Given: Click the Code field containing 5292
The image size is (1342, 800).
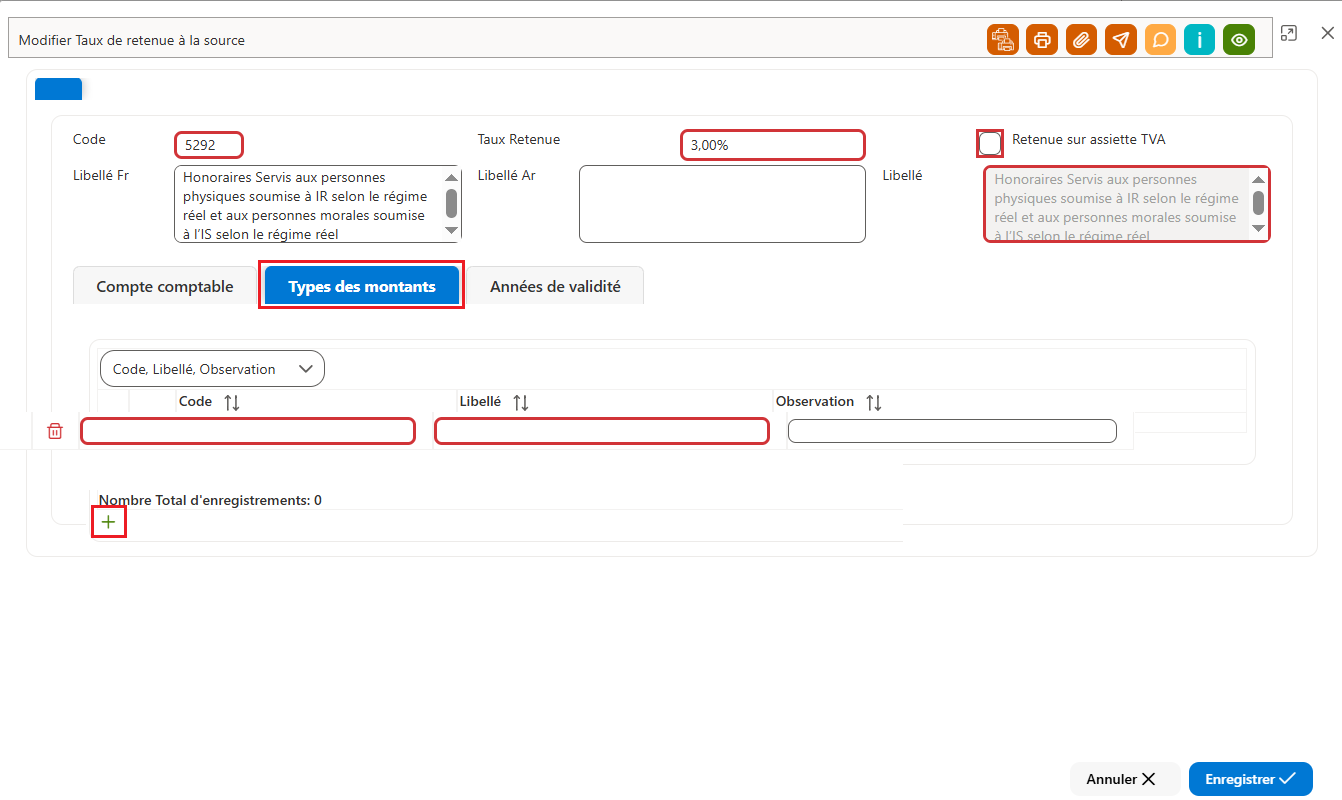Looking at the screenshot, I should 209,145.
